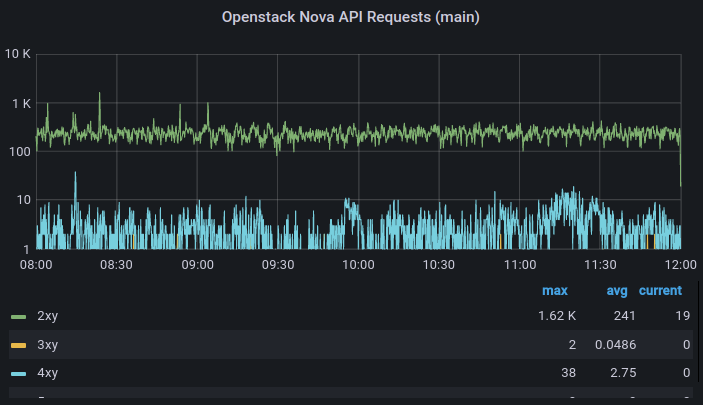This screenshot has height=405, width=703.
Task: Sort legend by avg column
Action: click(x=617, y=291)
